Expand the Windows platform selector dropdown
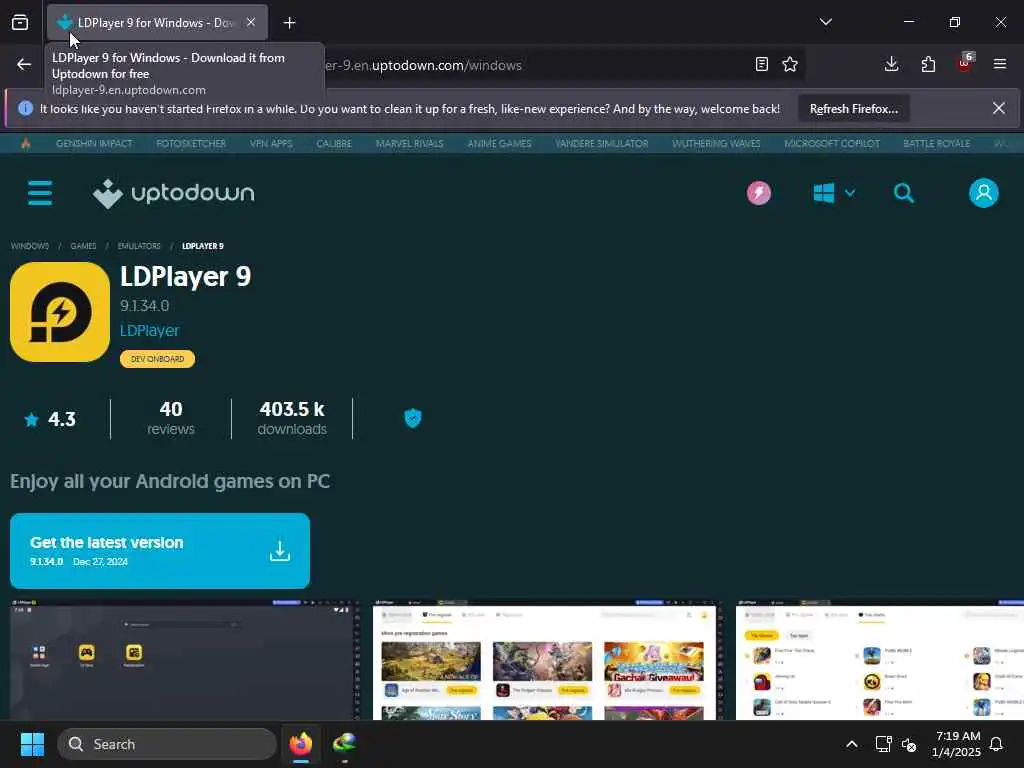The height and width of the screenshot is (768, 1024). [834, 193]
